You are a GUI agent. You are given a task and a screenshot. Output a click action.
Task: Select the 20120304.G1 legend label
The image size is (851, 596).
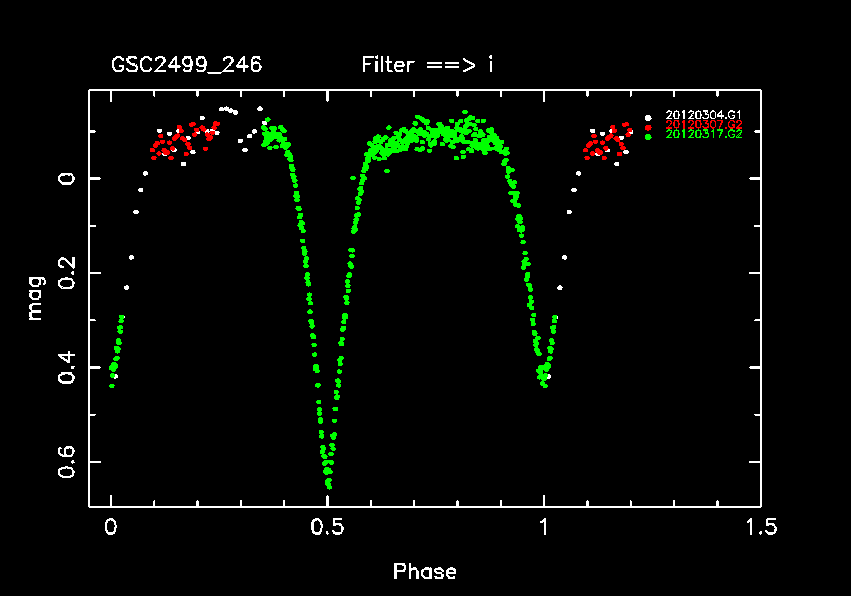pyautogui.click(x=703, y=116)
